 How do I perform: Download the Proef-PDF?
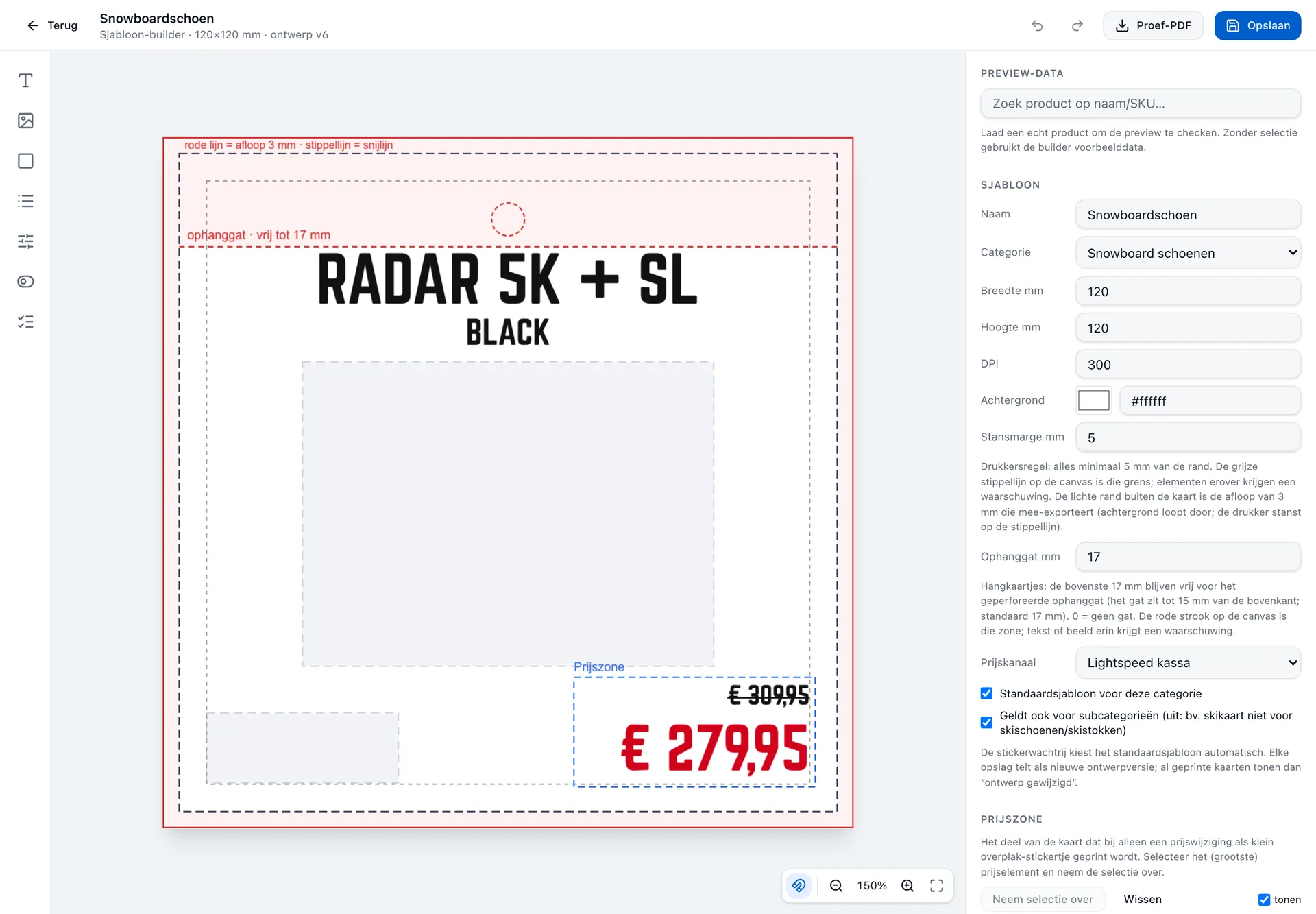1153,25
